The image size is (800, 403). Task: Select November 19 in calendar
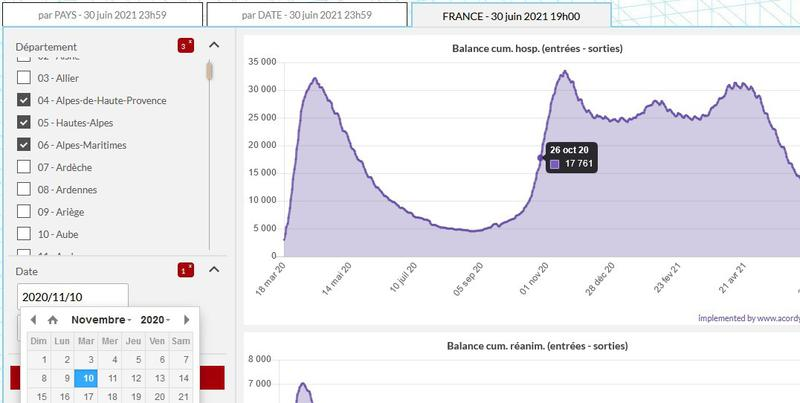pyautogui.click(x=134, y=397)
